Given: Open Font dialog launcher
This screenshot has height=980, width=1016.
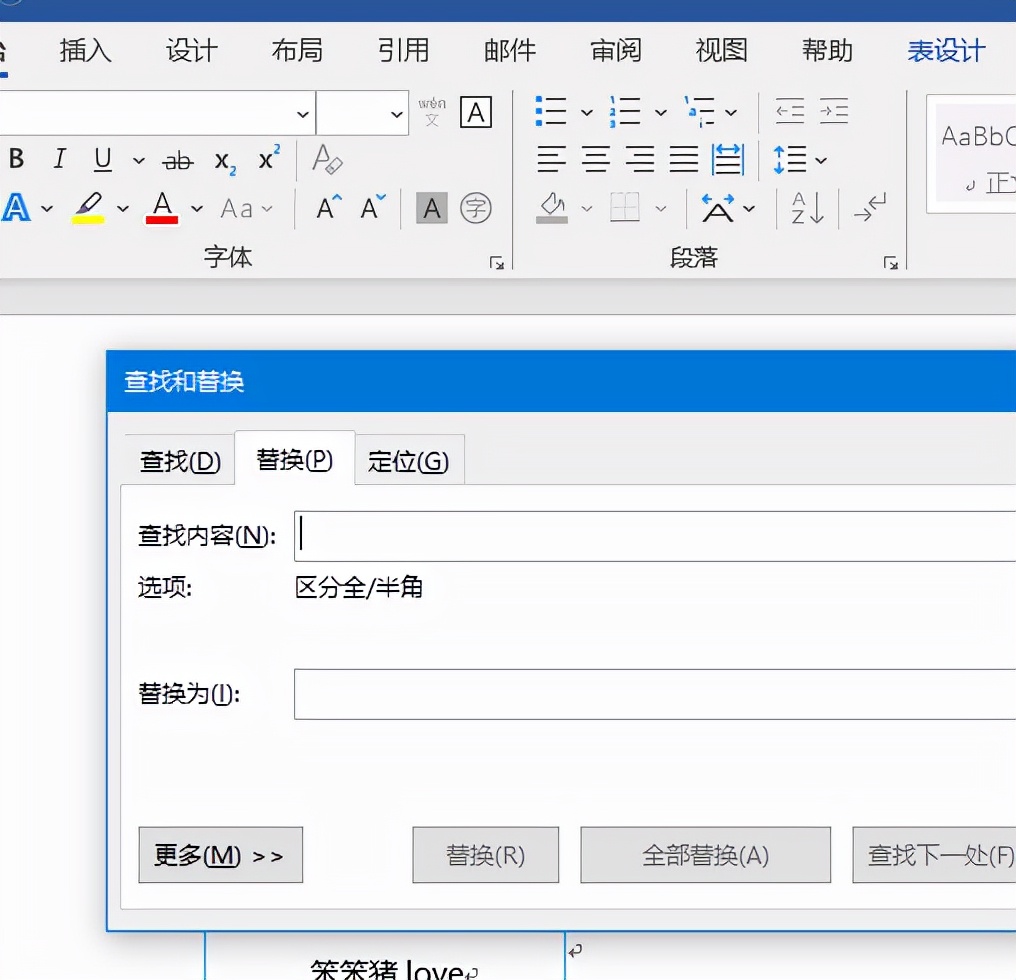Looking at the screenshot, I should [496, 262].
